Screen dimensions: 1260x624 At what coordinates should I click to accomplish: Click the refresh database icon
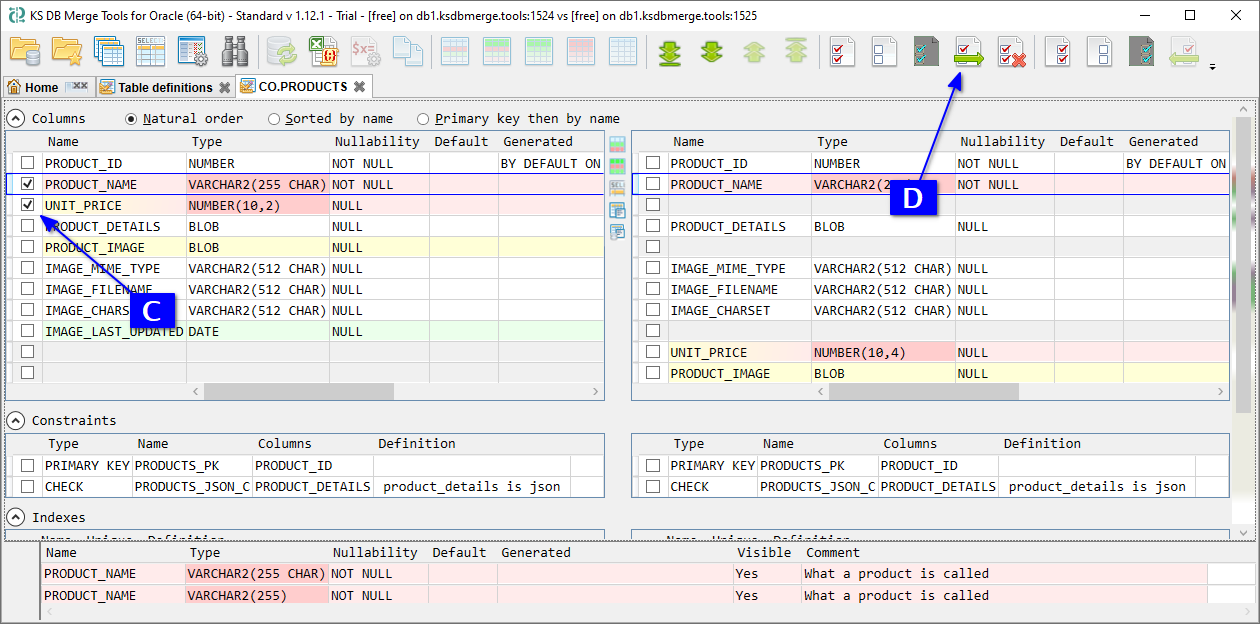click(x=281, y=51)
